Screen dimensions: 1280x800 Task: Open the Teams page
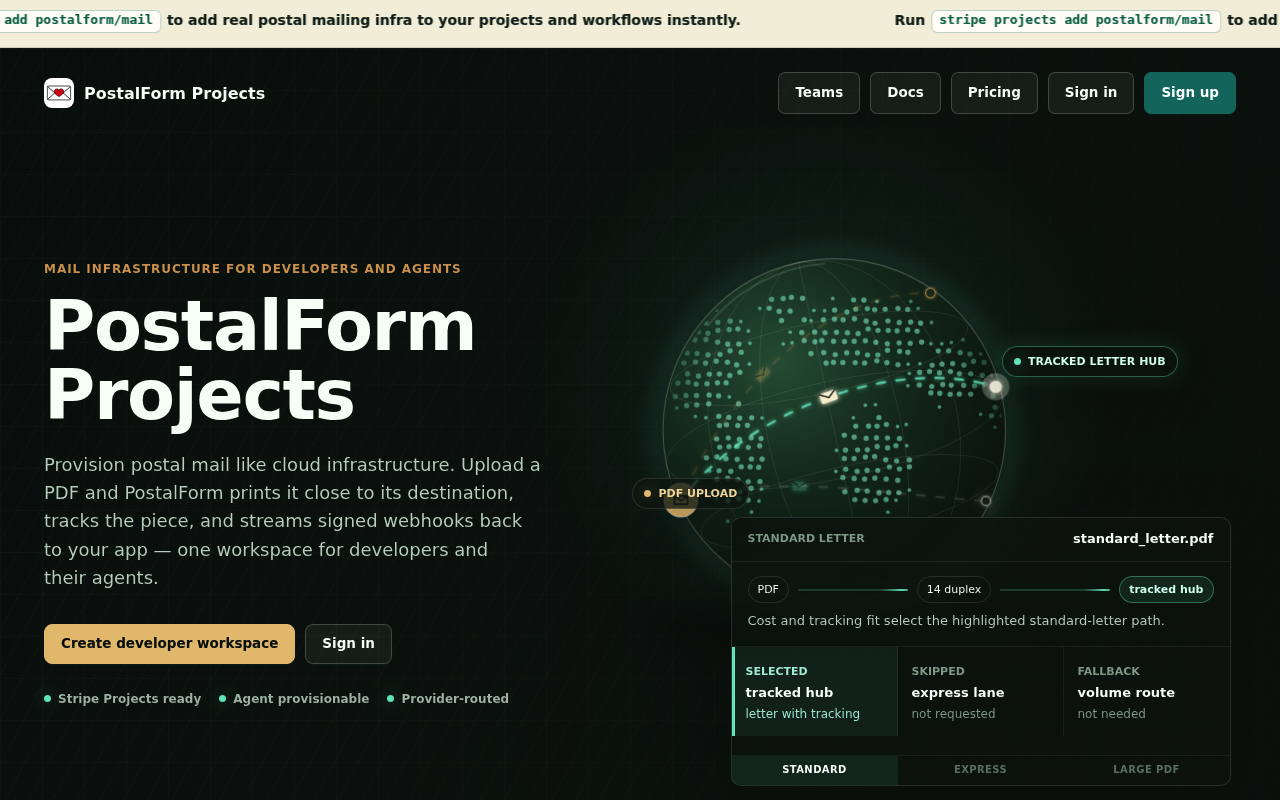coord(819,93)
